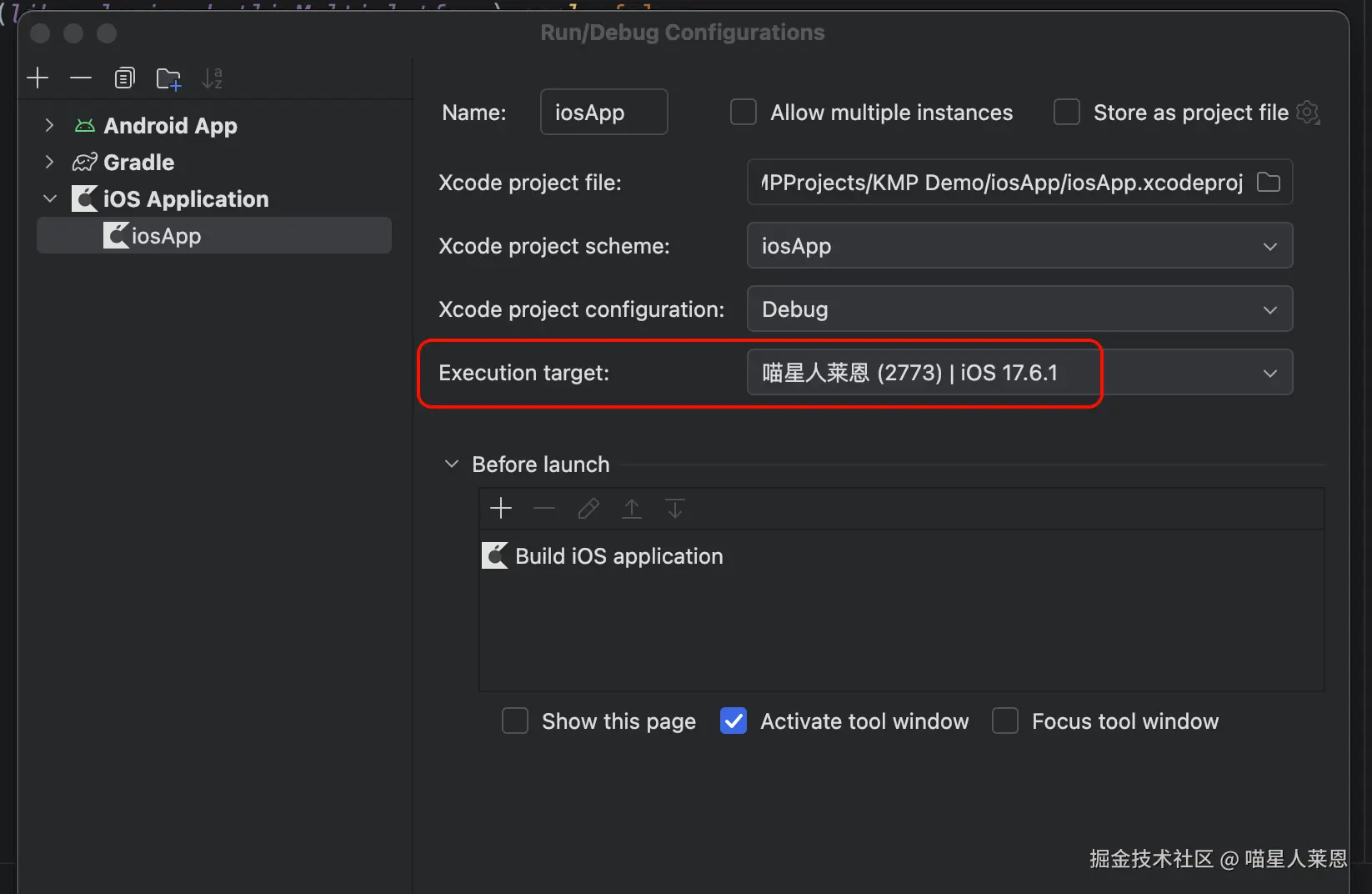Open the Xcode project configuration dropdown

click(x=1019, y=309)
